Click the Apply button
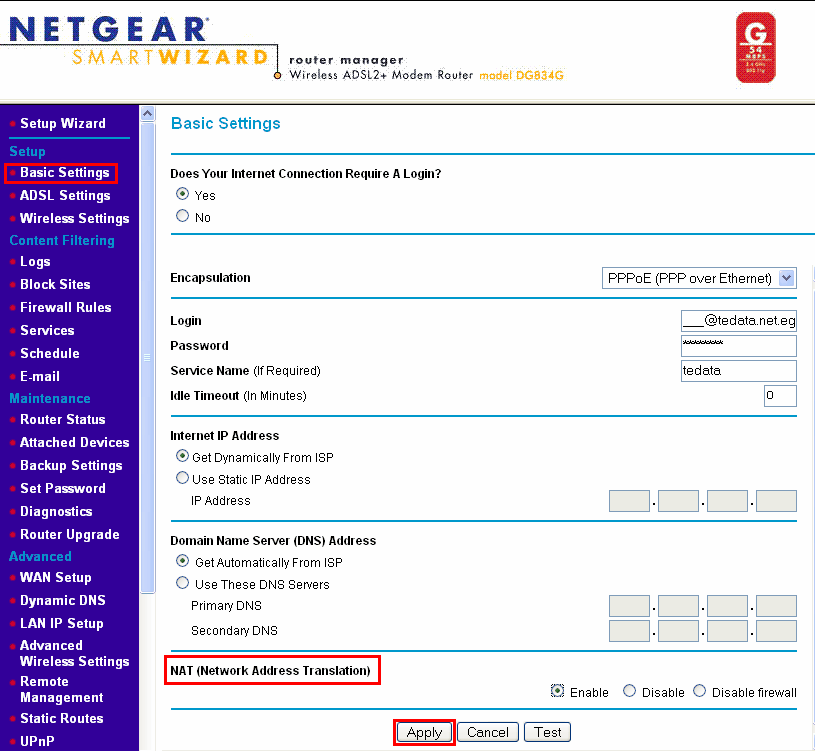Viewport: 815px width, 751px height. pyautogui.click(x=424, y=732)
